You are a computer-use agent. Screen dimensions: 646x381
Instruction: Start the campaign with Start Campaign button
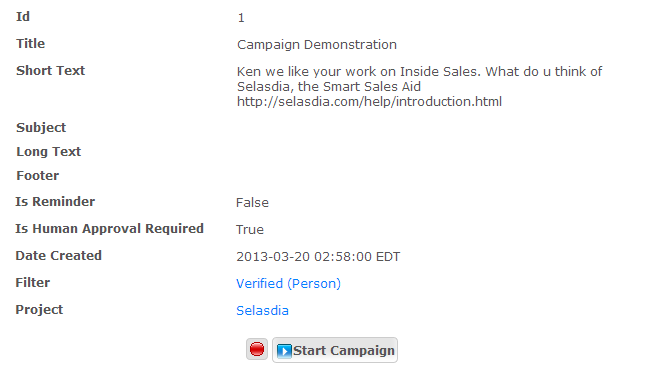click(x=335, y=350)
